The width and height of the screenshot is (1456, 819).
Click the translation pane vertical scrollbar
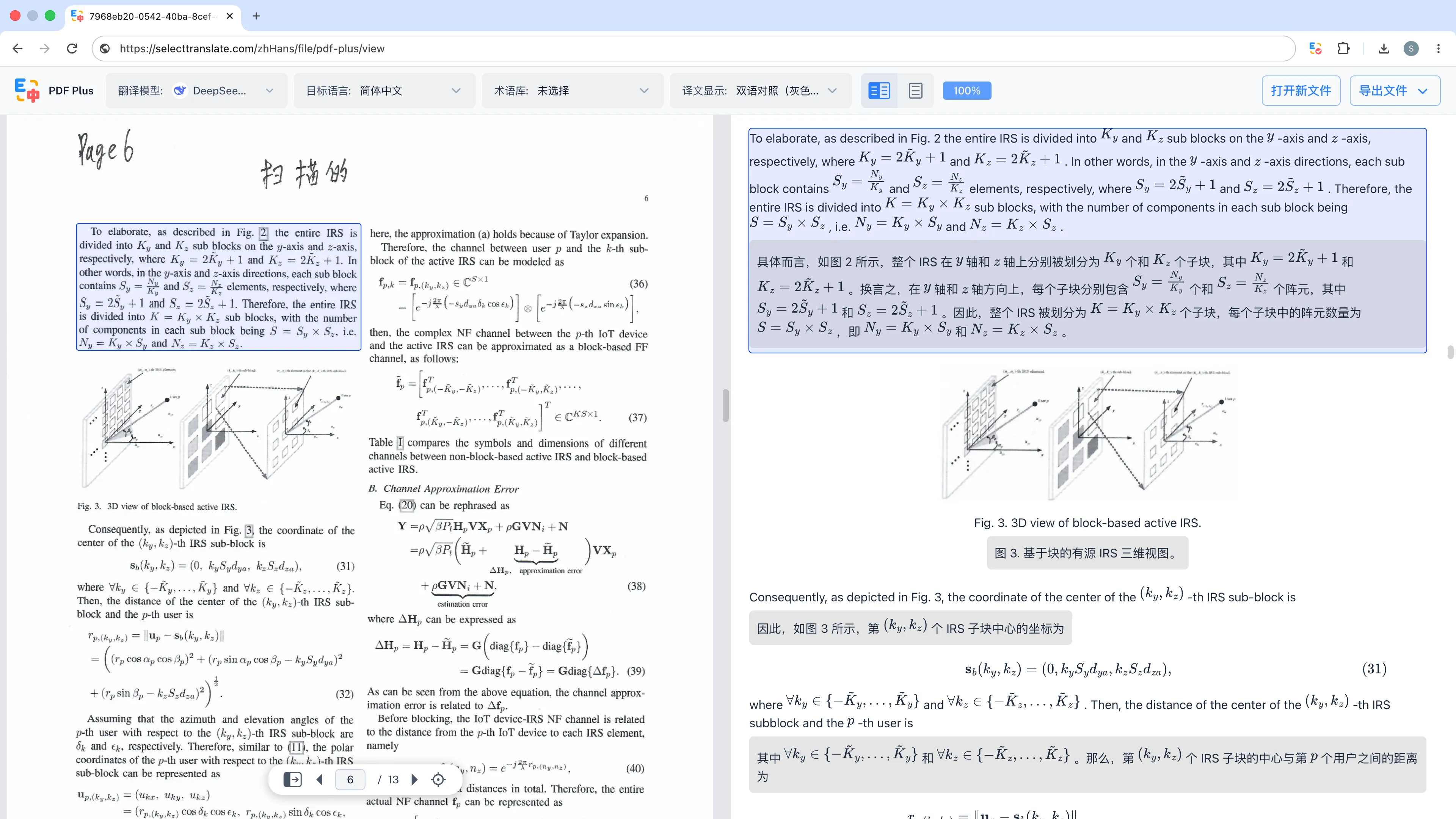click(x=1450, y=352)
